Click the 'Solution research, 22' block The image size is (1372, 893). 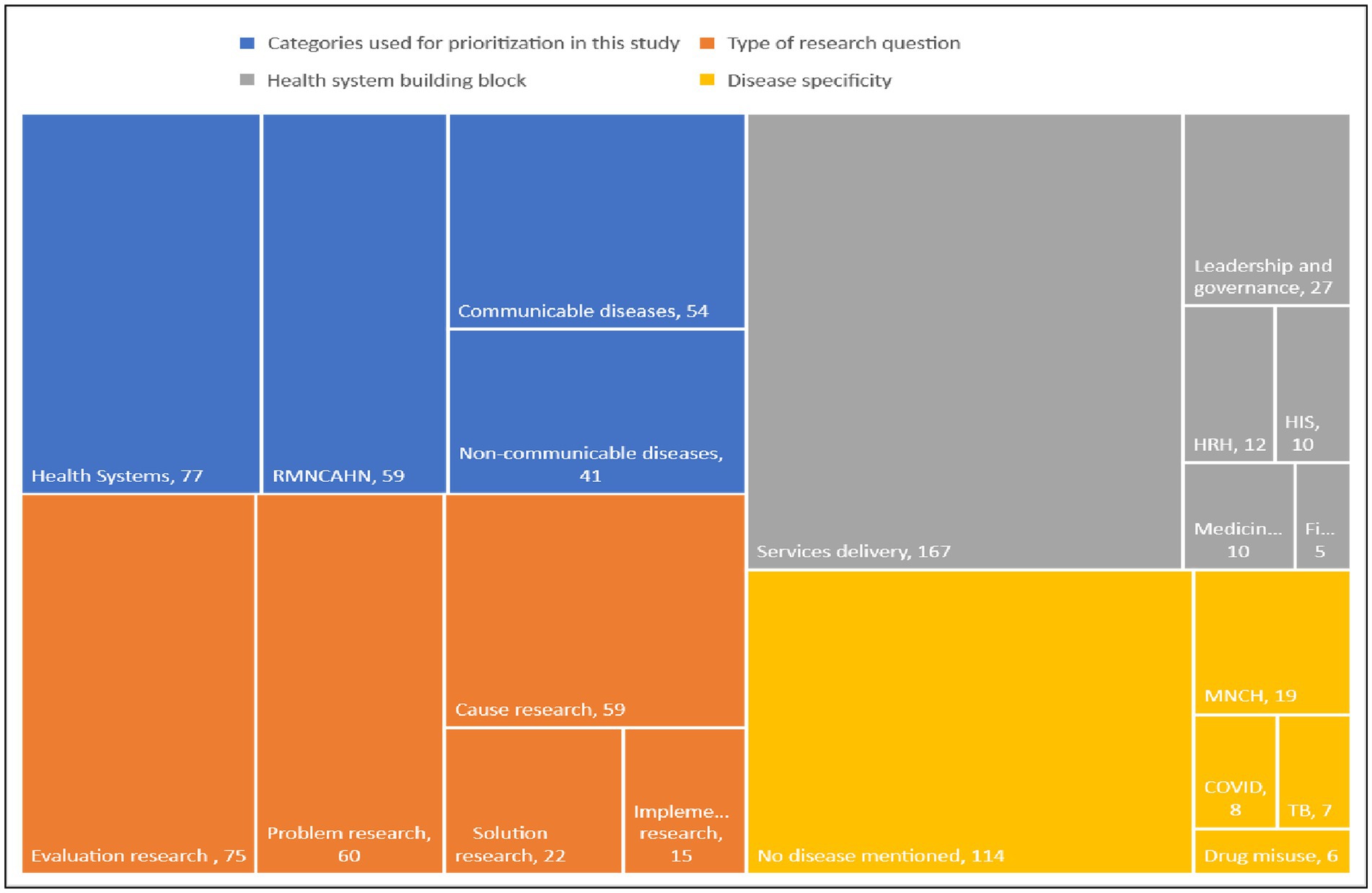534,801
